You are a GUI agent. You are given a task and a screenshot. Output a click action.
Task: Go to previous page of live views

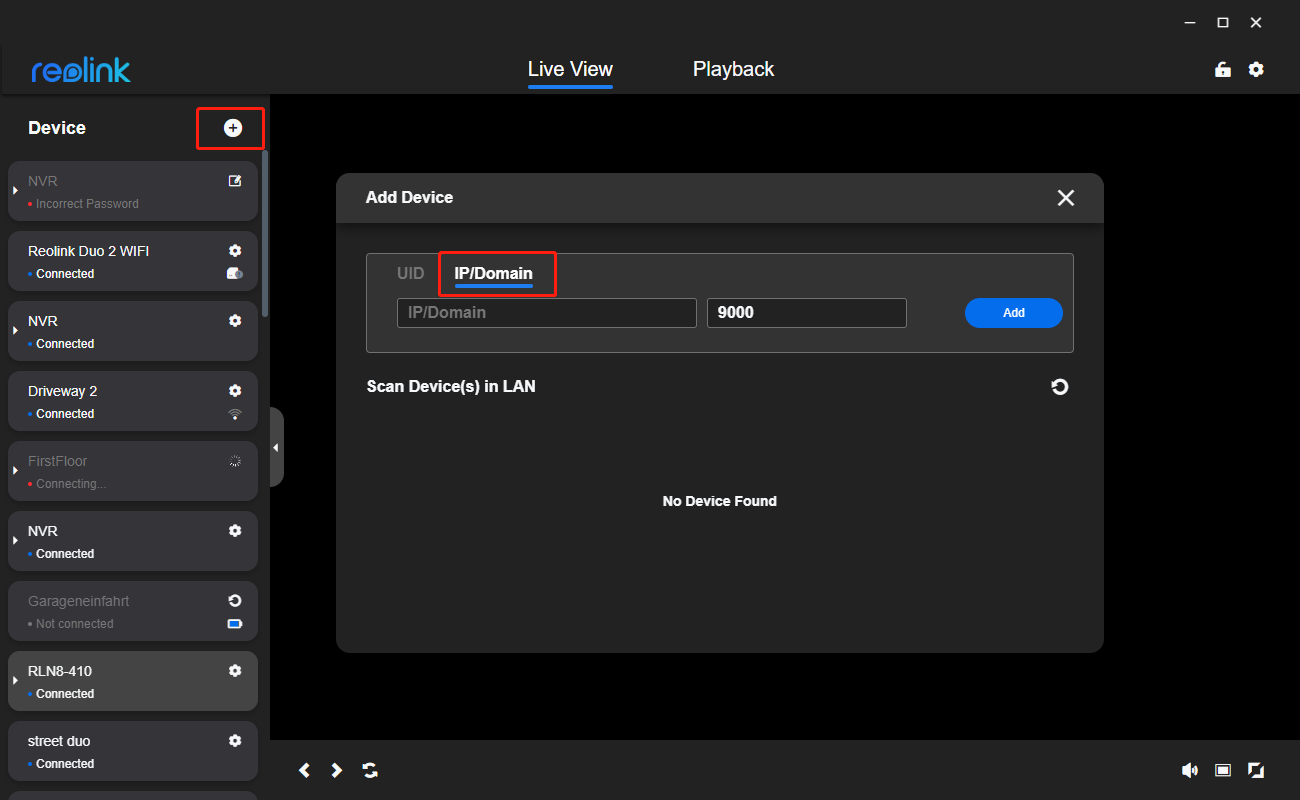305,770
